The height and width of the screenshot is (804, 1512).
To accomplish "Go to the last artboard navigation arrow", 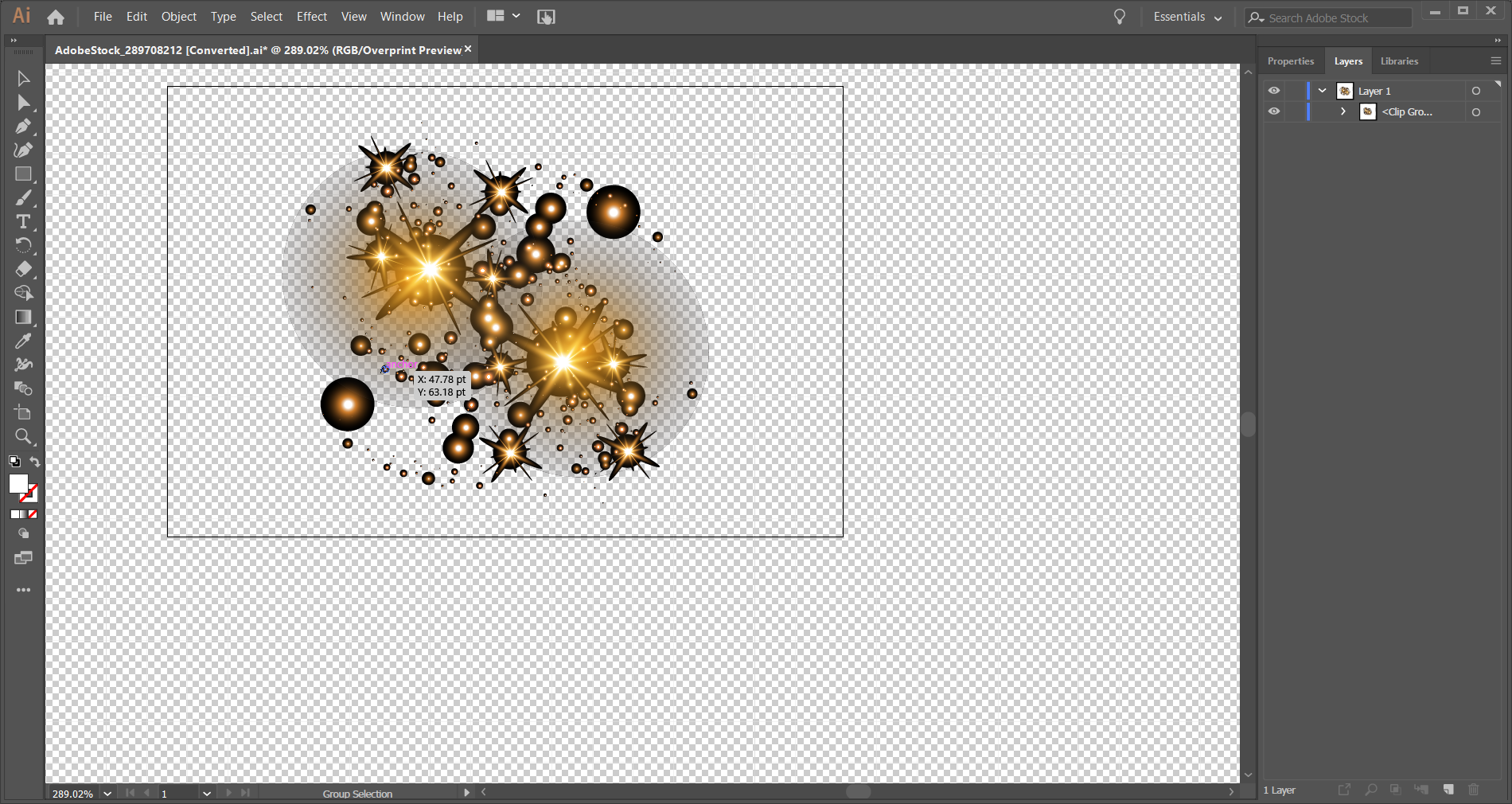I will [244, 793].
